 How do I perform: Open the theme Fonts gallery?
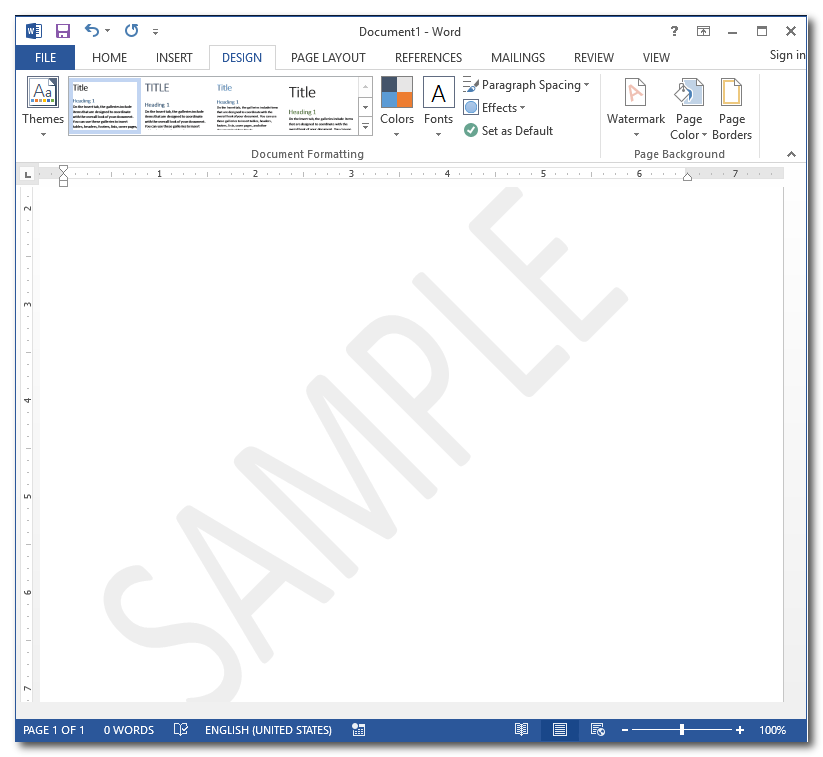point(438,107)
